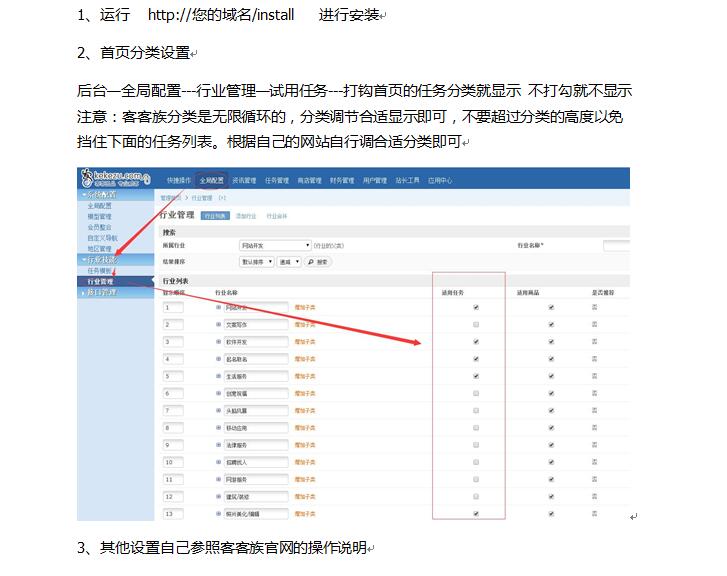Screen dimensions: 727x576
Task: Expand sub-categories icon in row 13
Action: pyautogui.click(x=218, y=513)
